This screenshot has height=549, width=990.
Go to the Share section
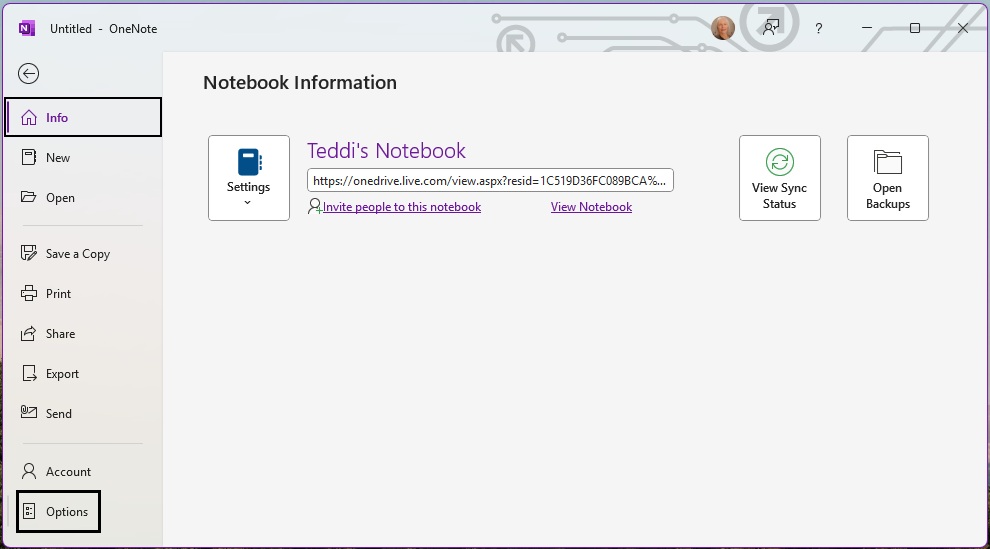(x=60, y=334)
